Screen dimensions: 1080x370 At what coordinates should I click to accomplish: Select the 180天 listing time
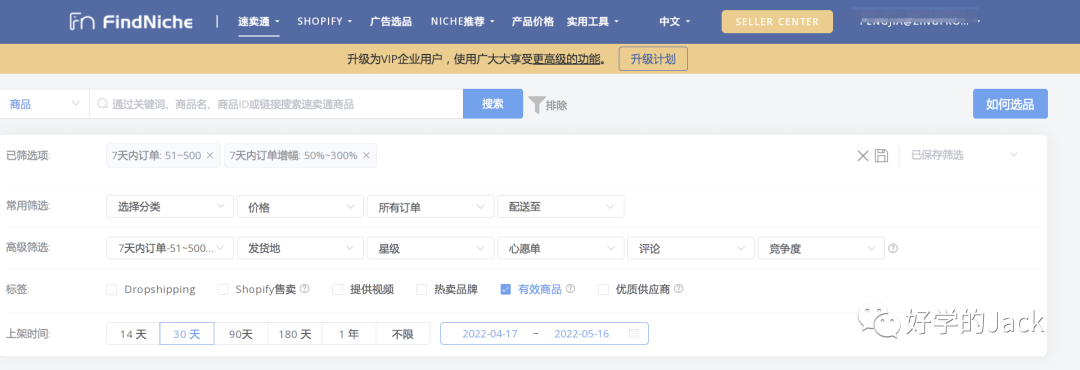tap(295, 334)
